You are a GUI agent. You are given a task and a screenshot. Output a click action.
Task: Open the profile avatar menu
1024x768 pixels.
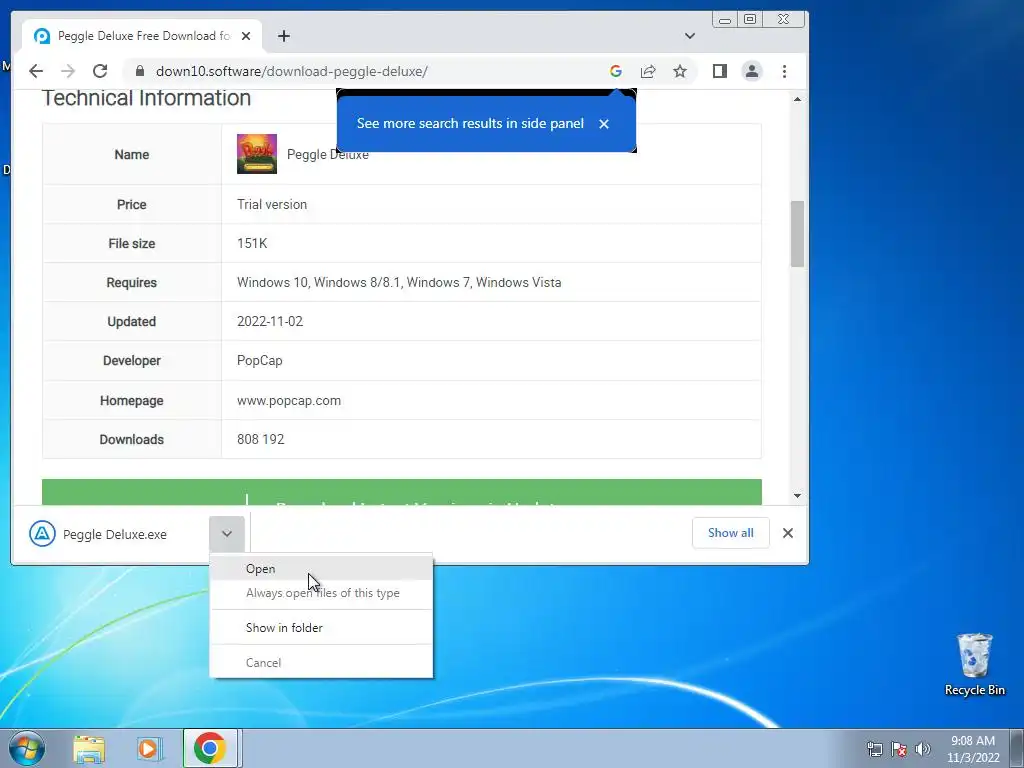pyautogui.click(x=752, y=71)
